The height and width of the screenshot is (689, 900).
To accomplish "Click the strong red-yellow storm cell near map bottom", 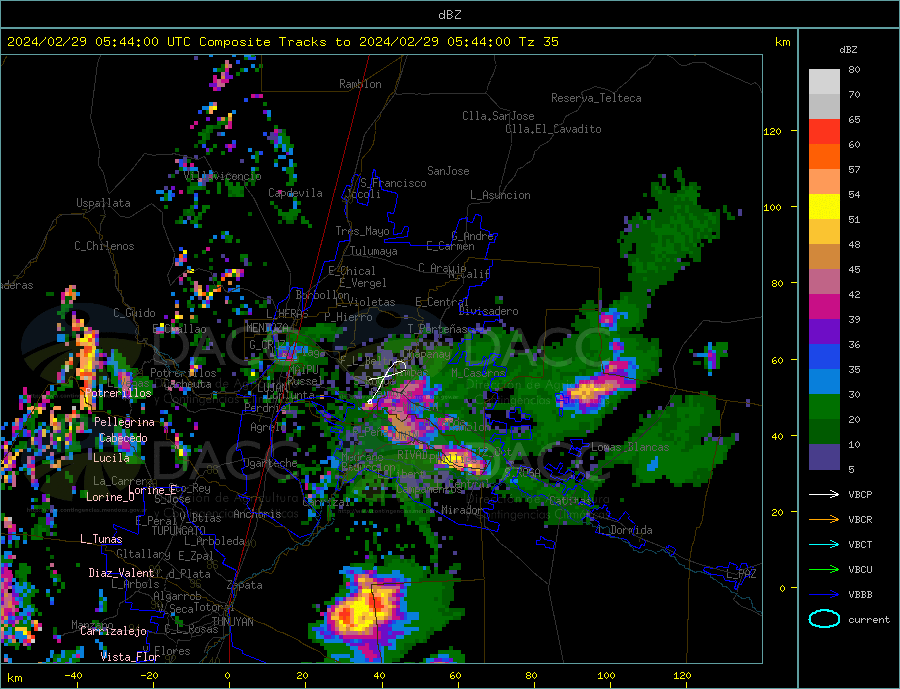I will coord(364,611).
